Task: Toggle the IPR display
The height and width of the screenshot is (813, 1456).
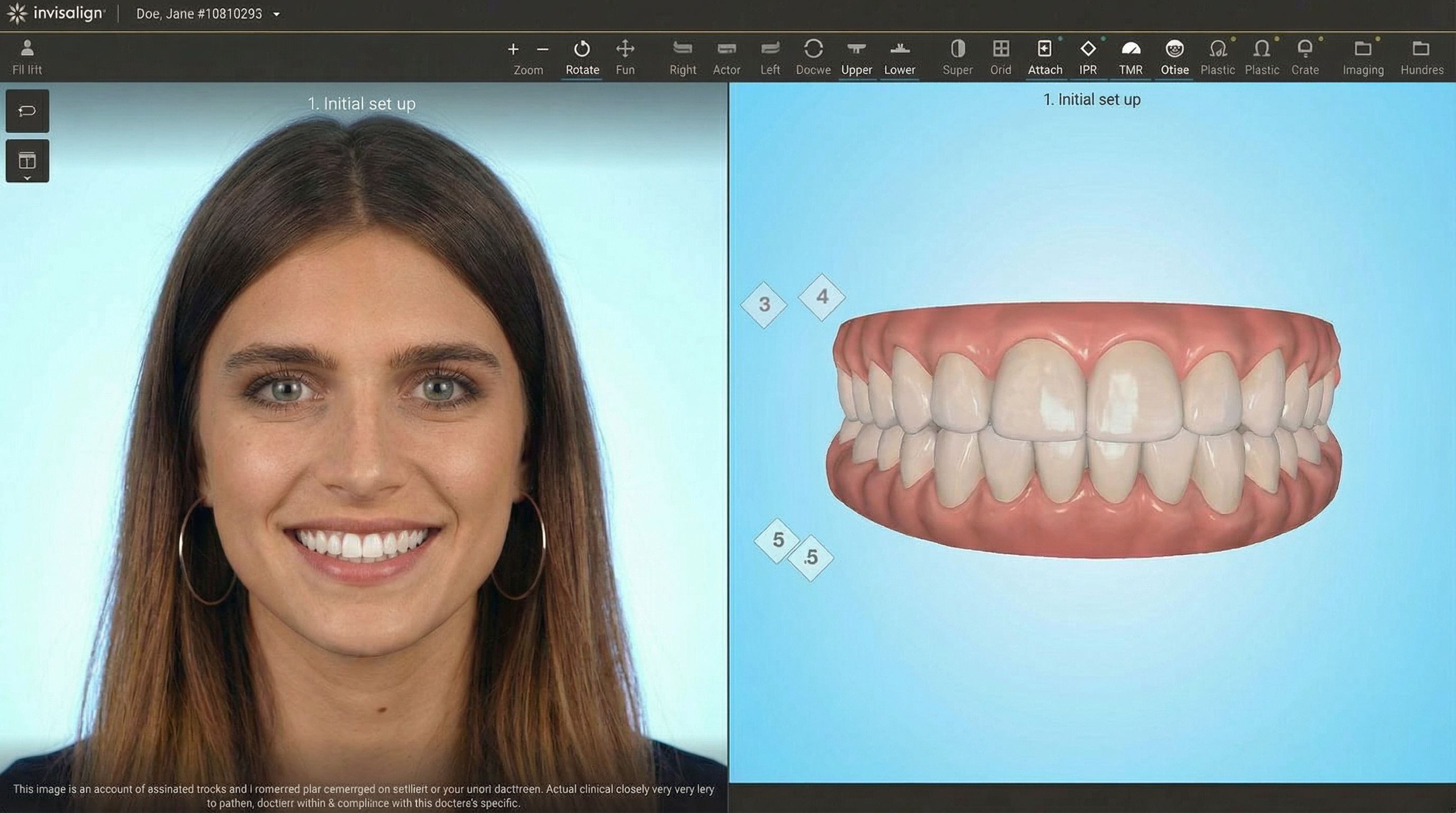Action: 1087,49
